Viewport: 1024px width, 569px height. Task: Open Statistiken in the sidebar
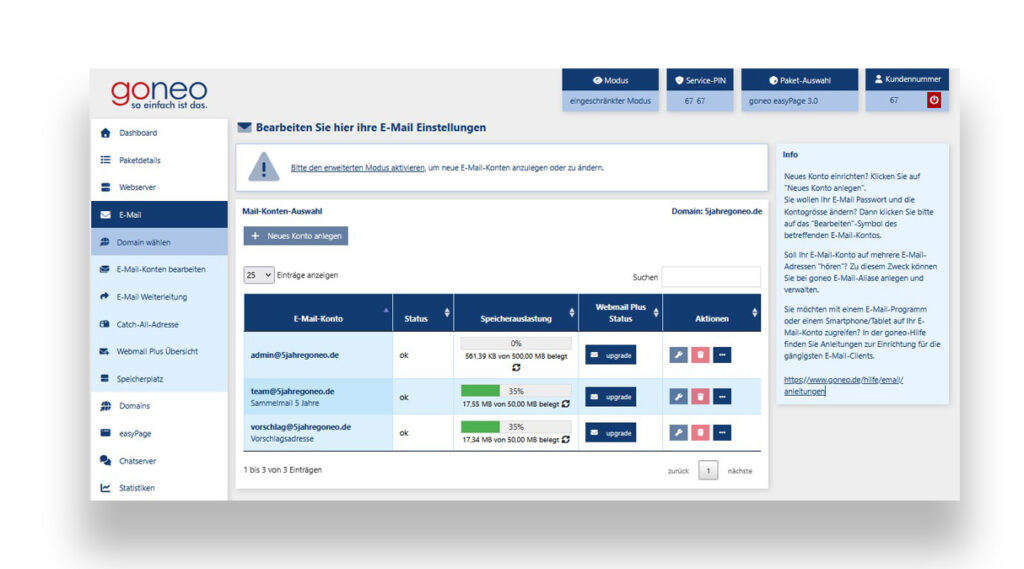pos(159,488)
